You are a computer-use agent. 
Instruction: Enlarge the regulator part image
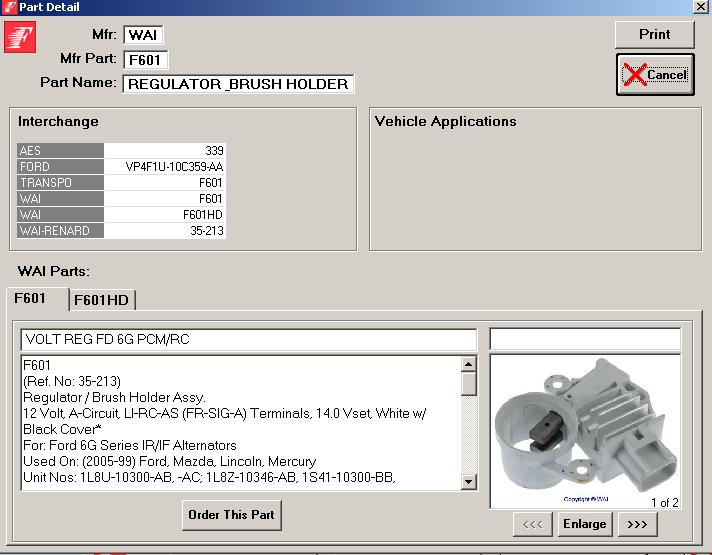(x=585, y=524)
